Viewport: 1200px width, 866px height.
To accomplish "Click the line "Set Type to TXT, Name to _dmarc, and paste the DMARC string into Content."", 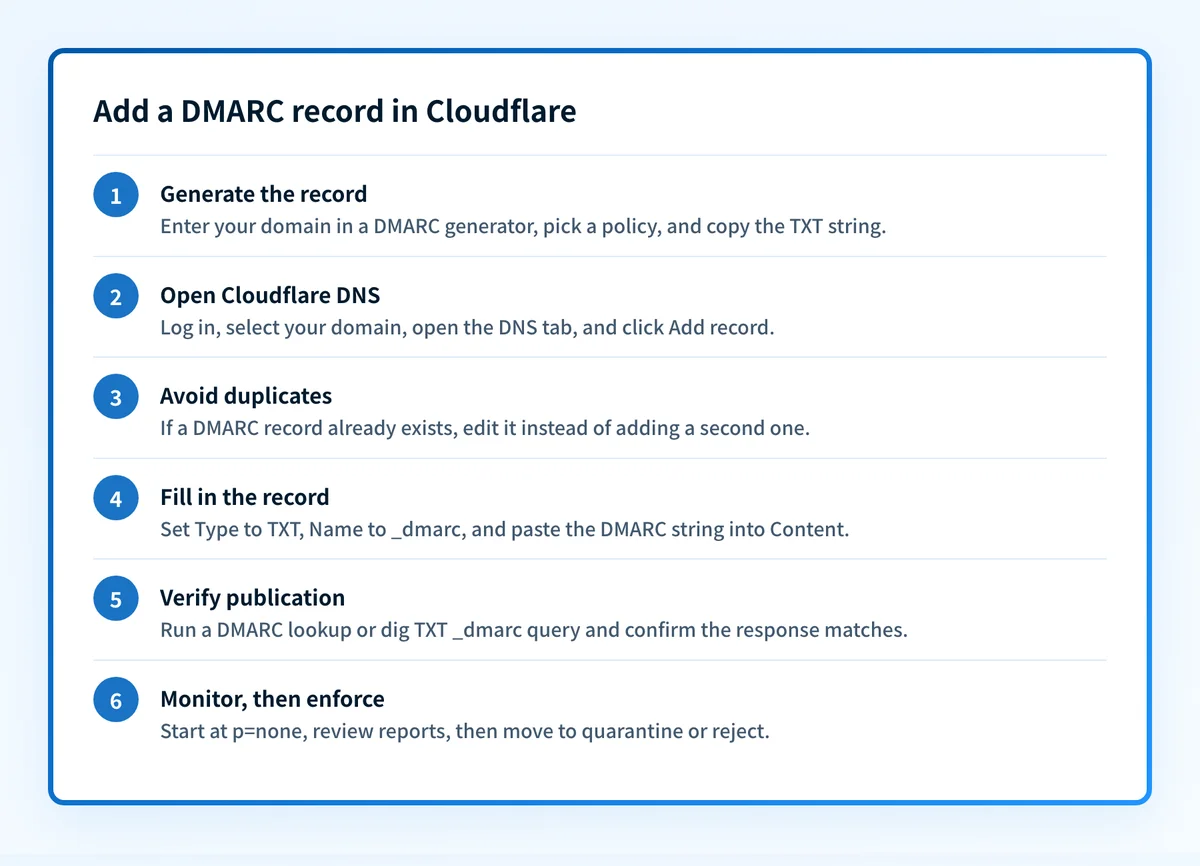I will (x=505, y=529).
